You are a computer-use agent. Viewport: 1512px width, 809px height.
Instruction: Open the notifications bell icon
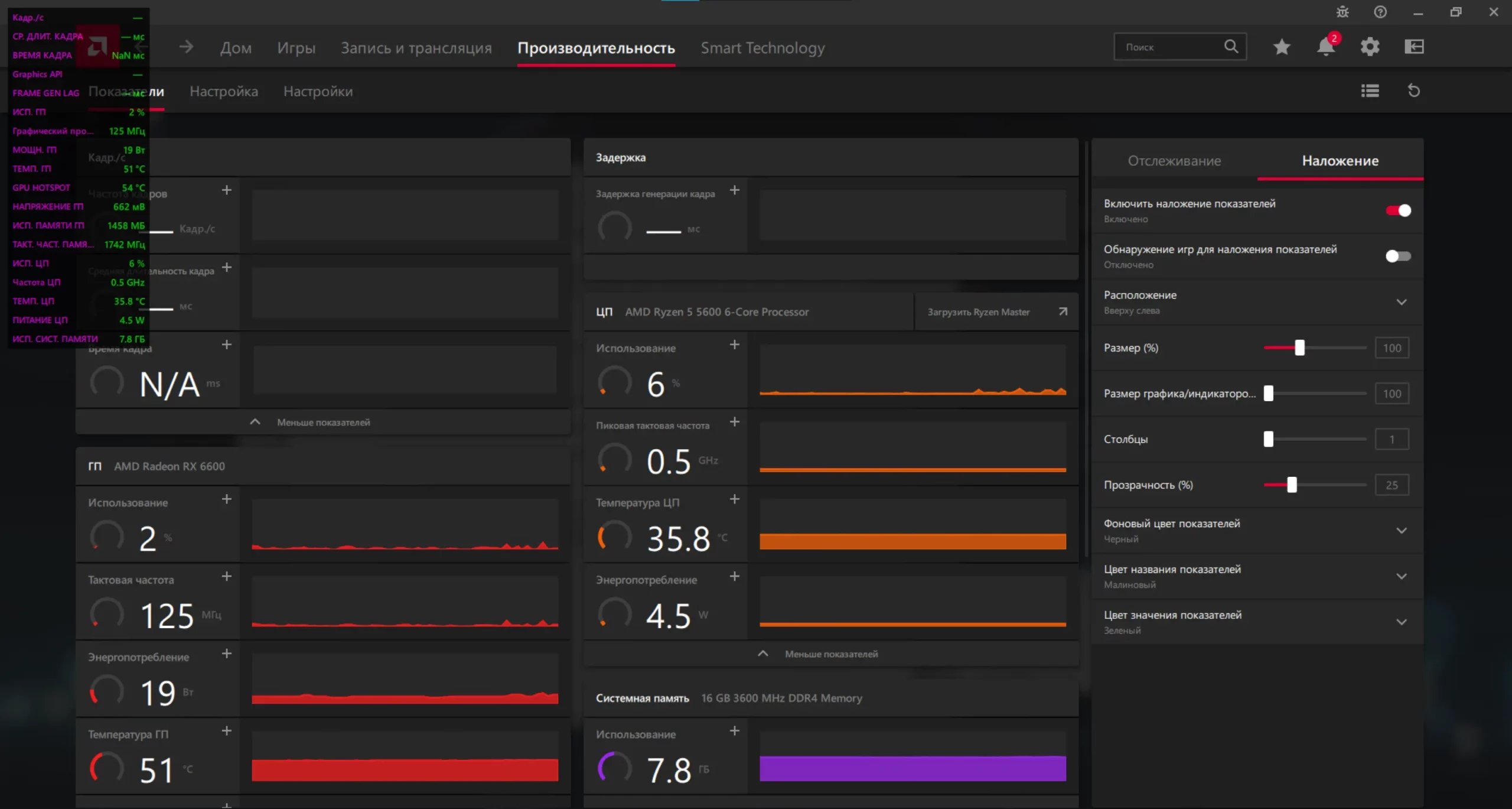point(1325,47)
